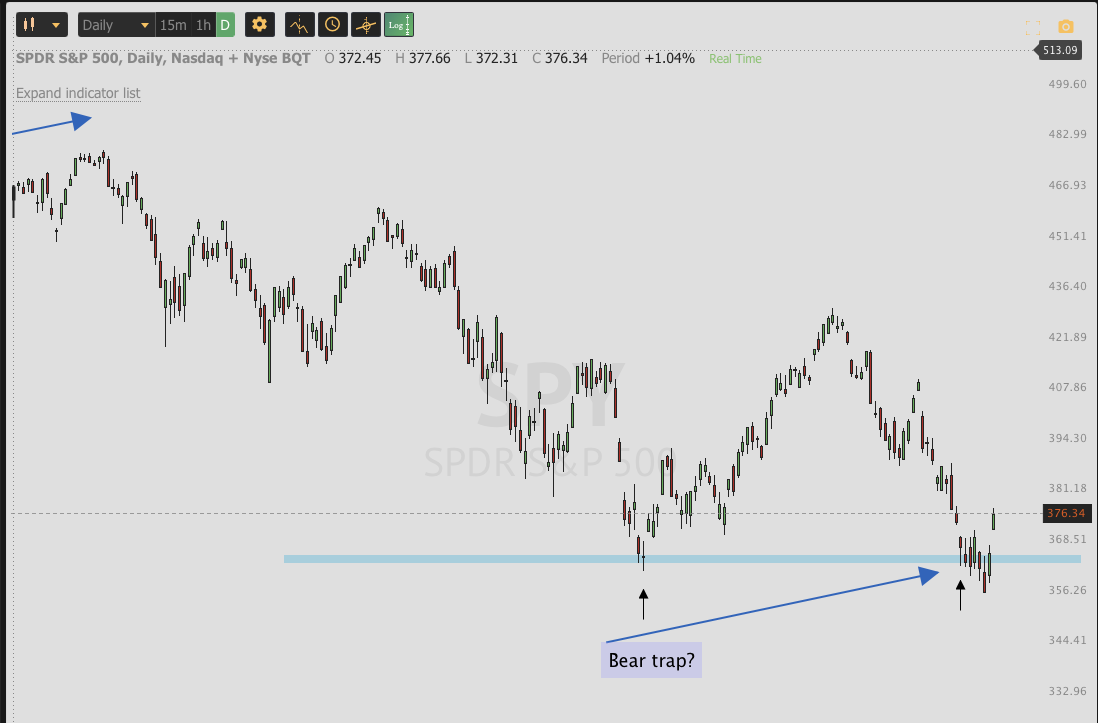Click the Real Time status label
The width and height of the screenshot is (1098, 723).
pyautogui.click(x=733, y=58)
